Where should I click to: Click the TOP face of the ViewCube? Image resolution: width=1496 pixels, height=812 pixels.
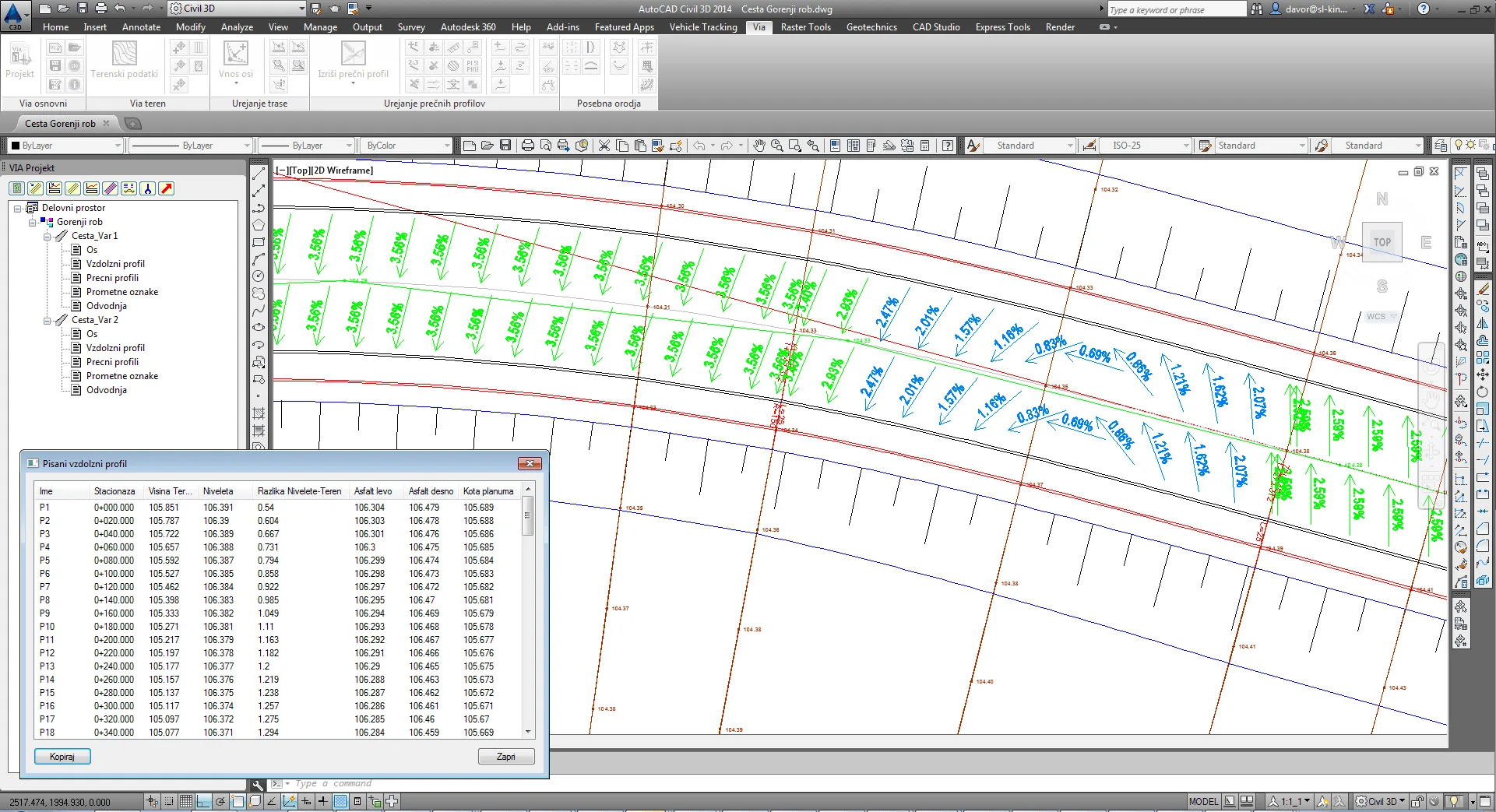1382,242
